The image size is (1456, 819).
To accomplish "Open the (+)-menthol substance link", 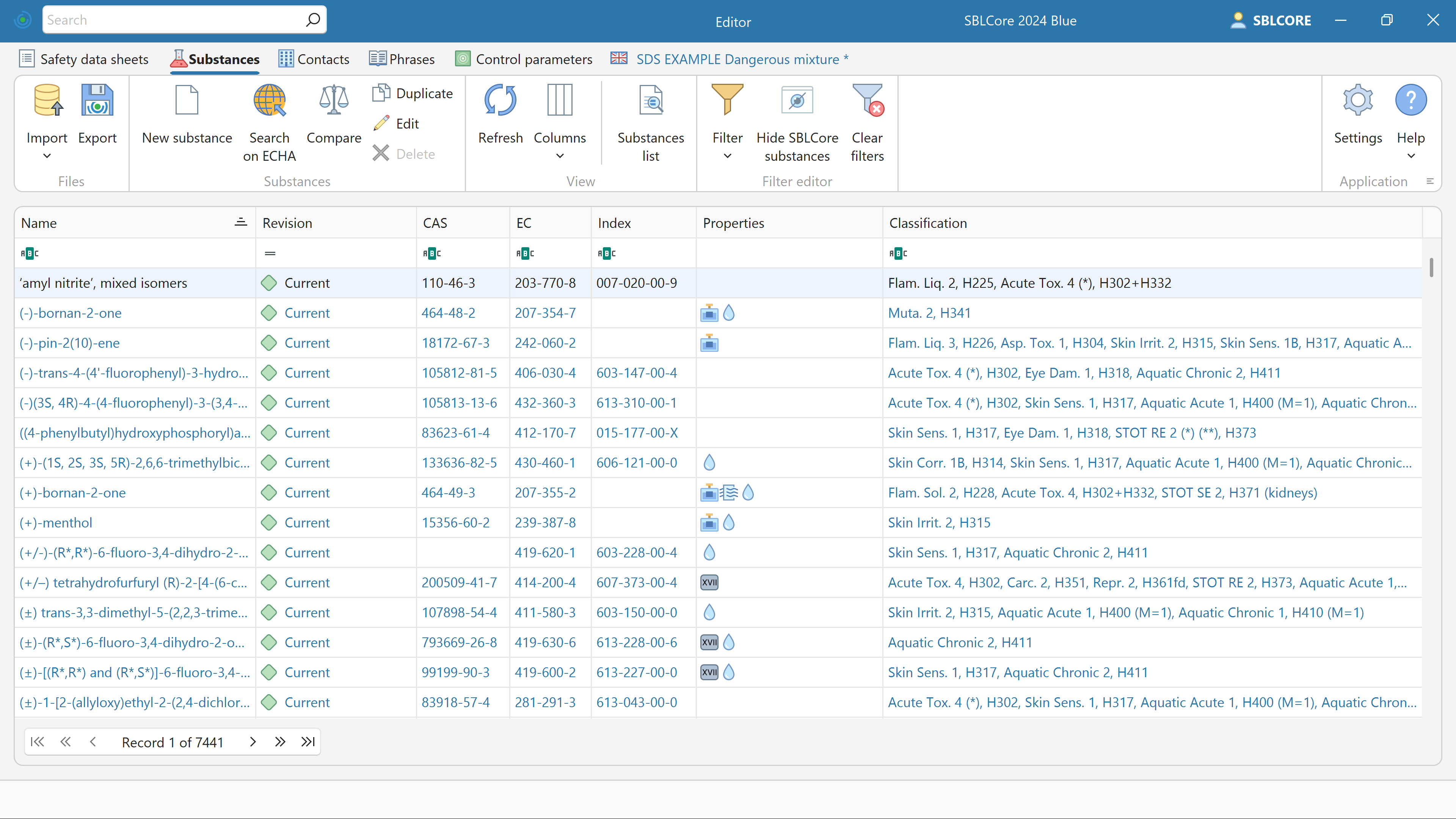I will click(x=56, y=522).
